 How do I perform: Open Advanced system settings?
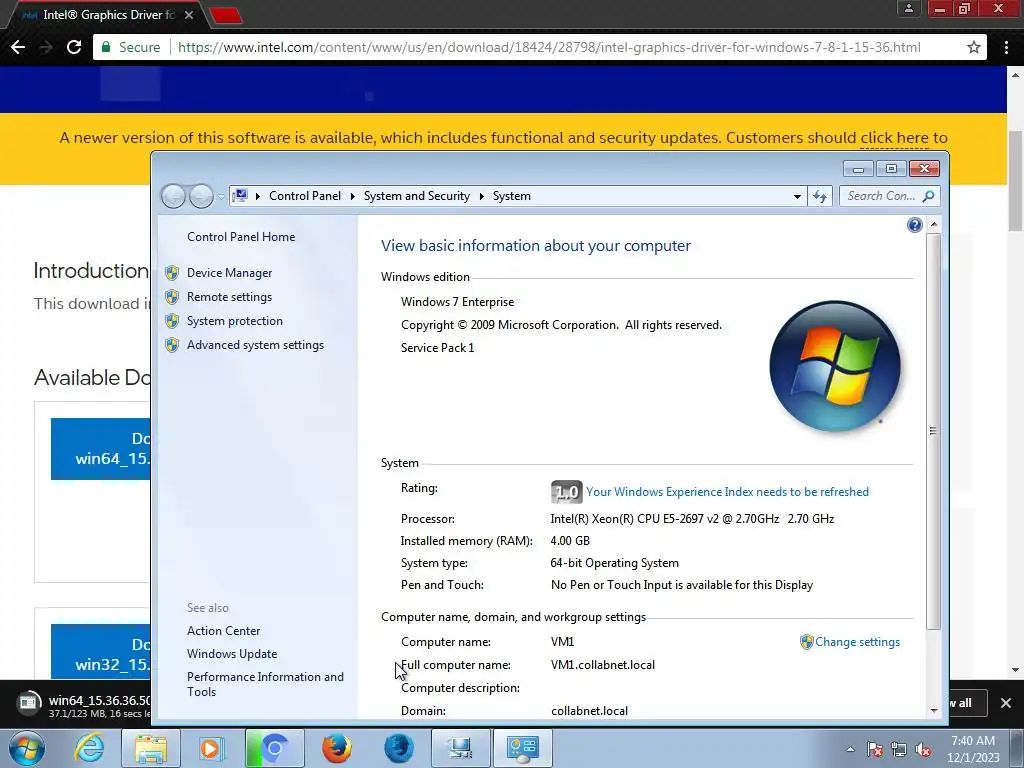point(255,345)
